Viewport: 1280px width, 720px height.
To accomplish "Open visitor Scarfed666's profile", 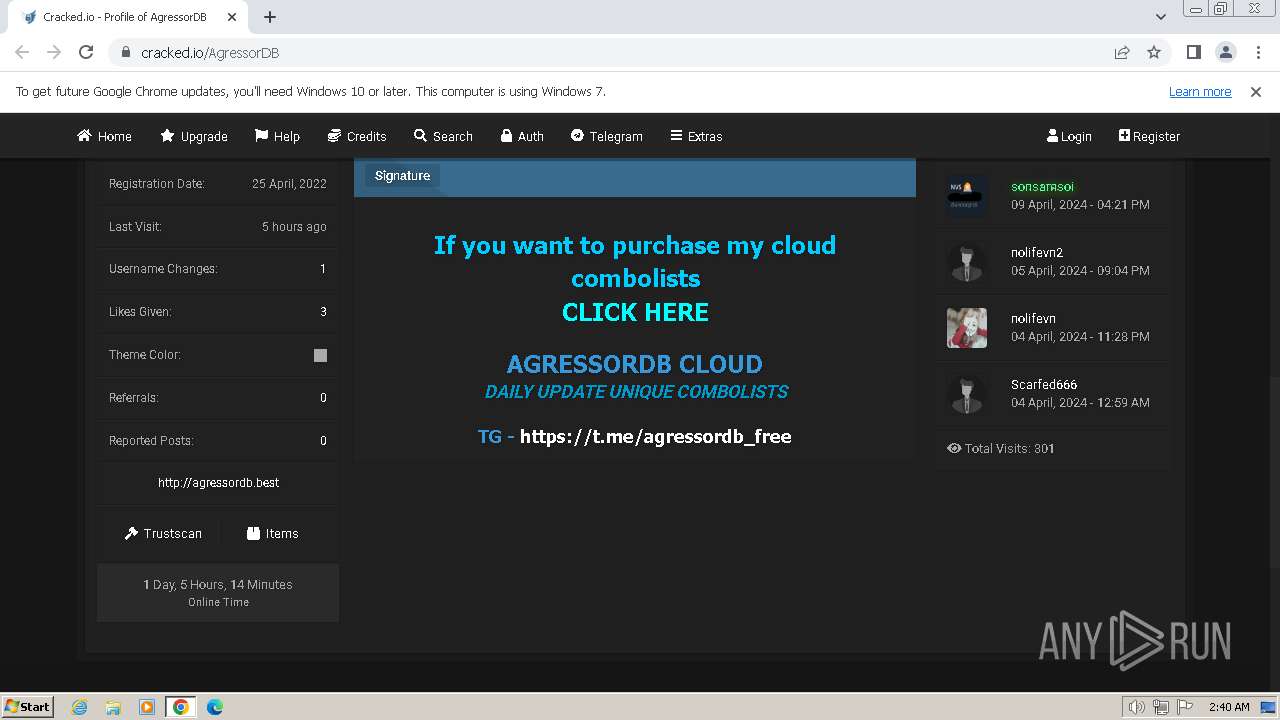I will tap(1044, 385).
